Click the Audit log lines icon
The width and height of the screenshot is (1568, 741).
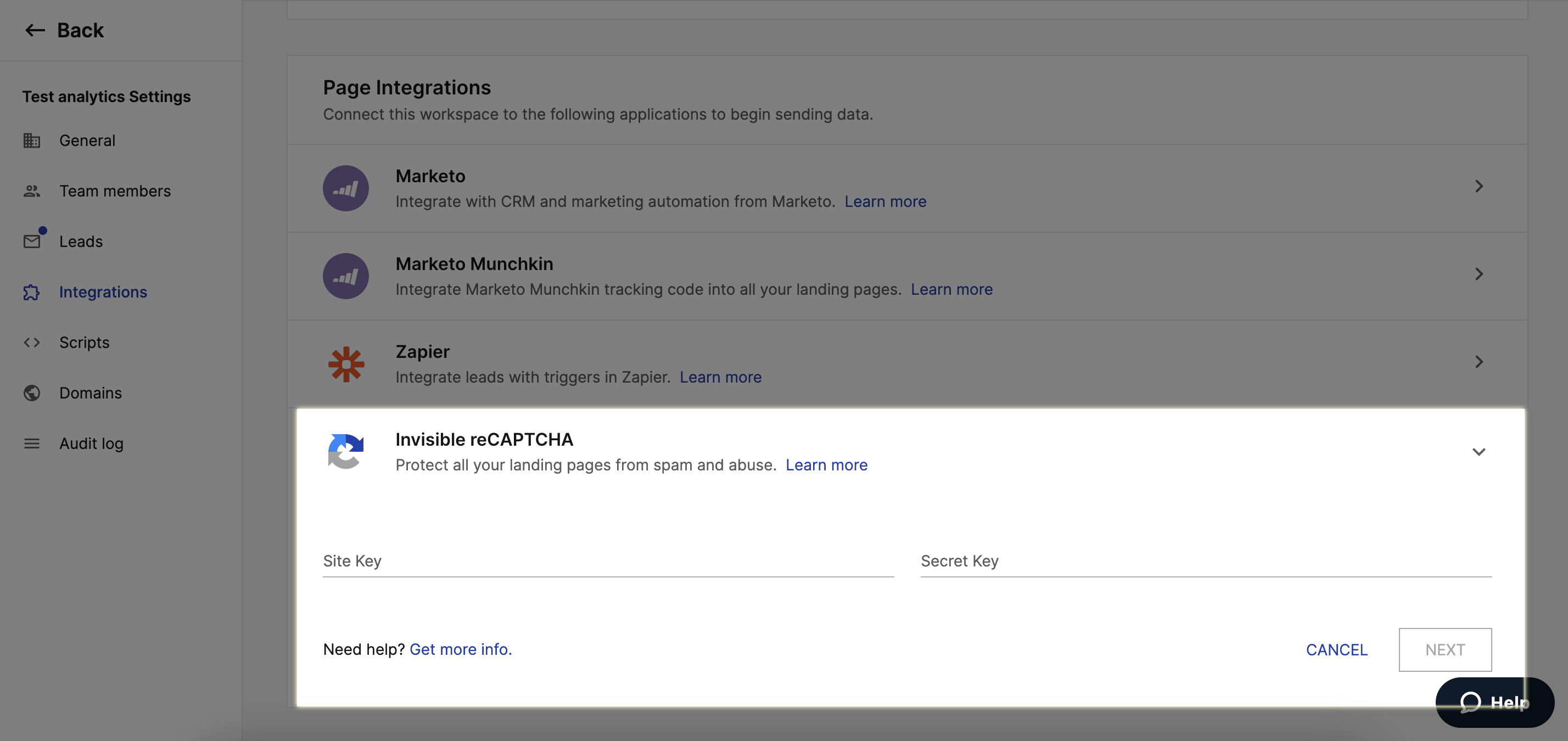click(32, 444)
